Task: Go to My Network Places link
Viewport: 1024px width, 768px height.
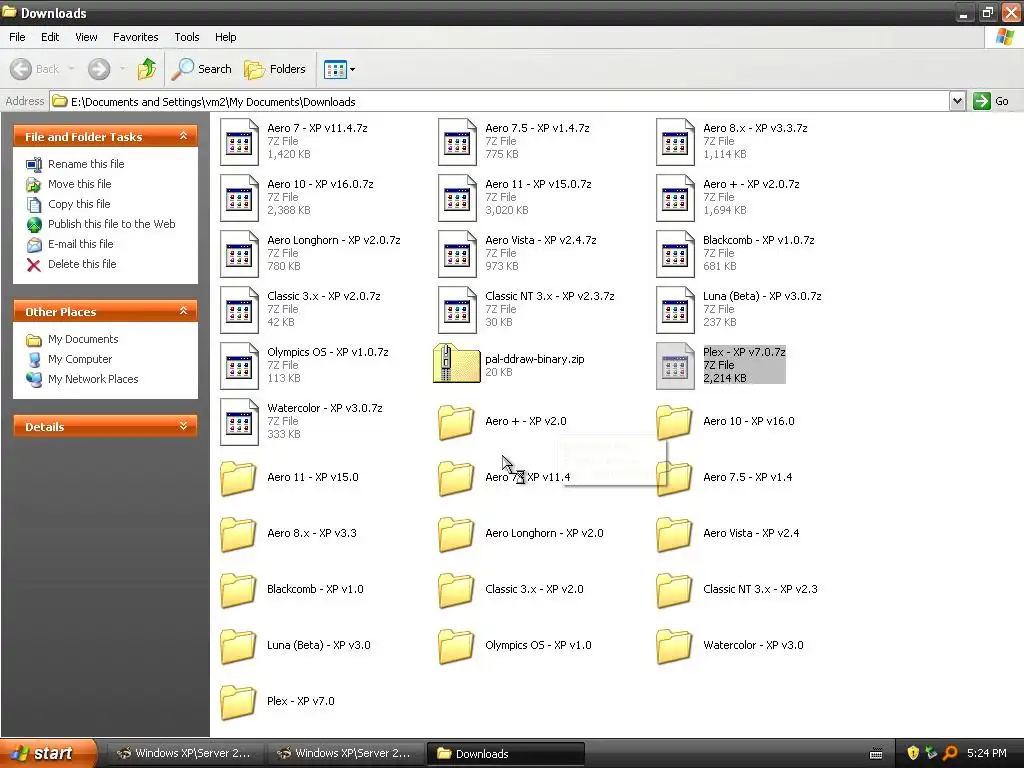Action: click(93, 379)
